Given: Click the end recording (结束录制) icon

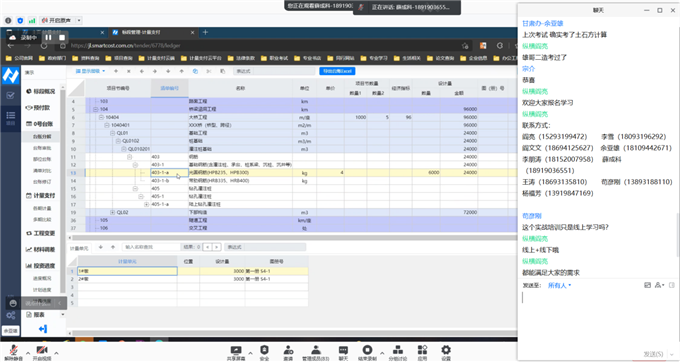Looking at the screenshot, I should tap(367, 352).
